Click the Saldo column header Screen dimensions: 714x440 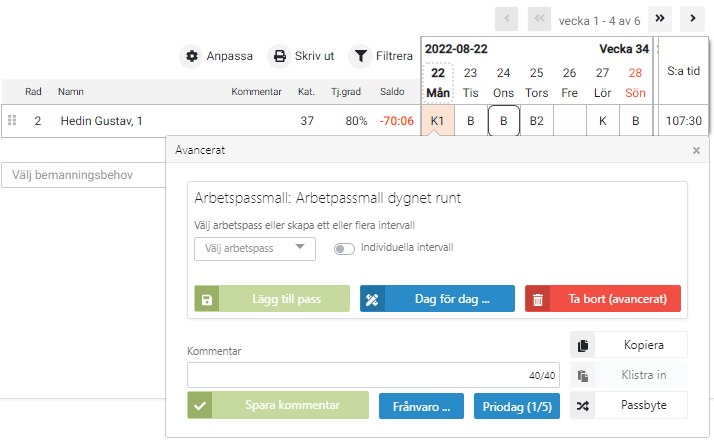pyautogui.click(x=392, y=92)
